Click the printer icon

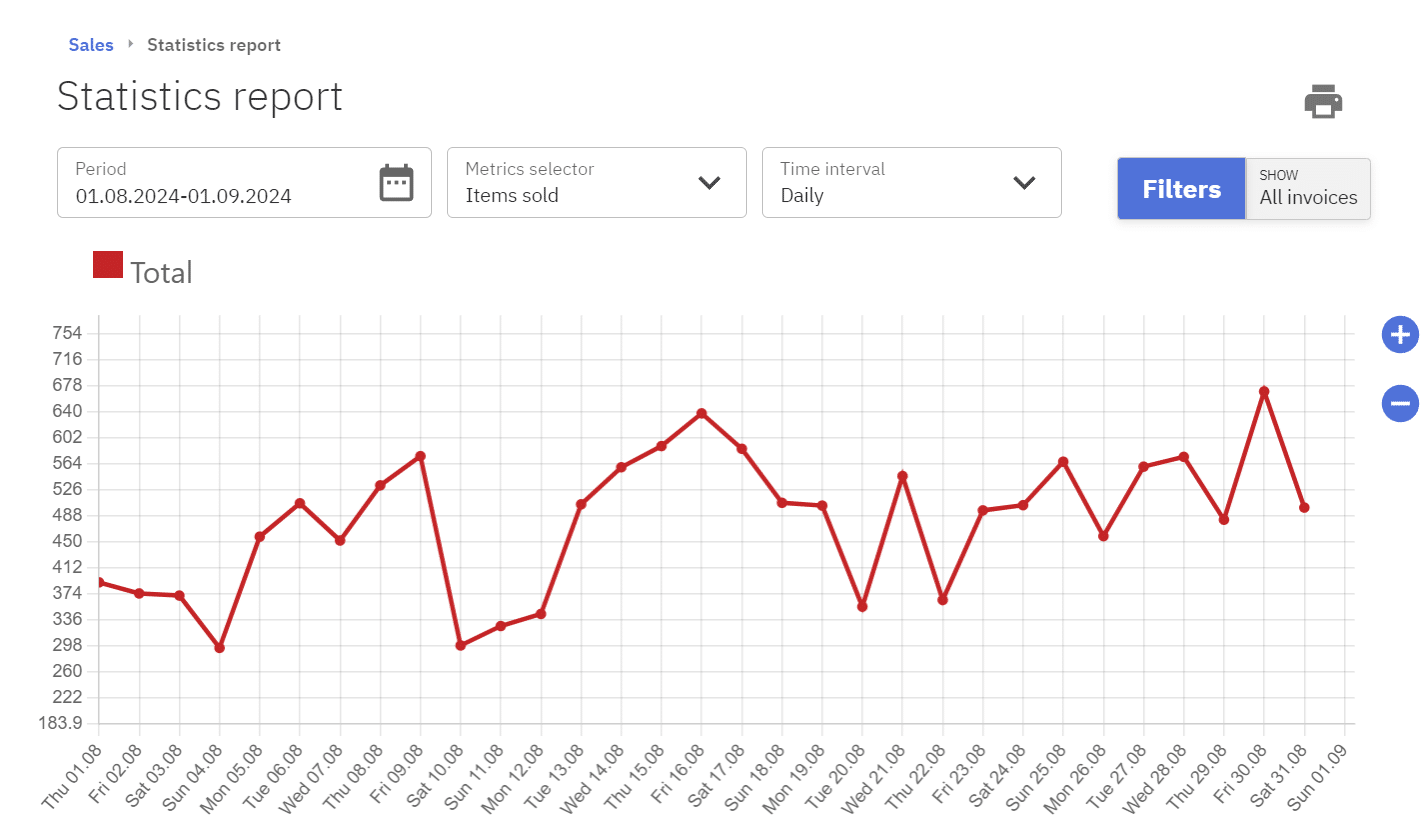click(x=1323, y=101)
